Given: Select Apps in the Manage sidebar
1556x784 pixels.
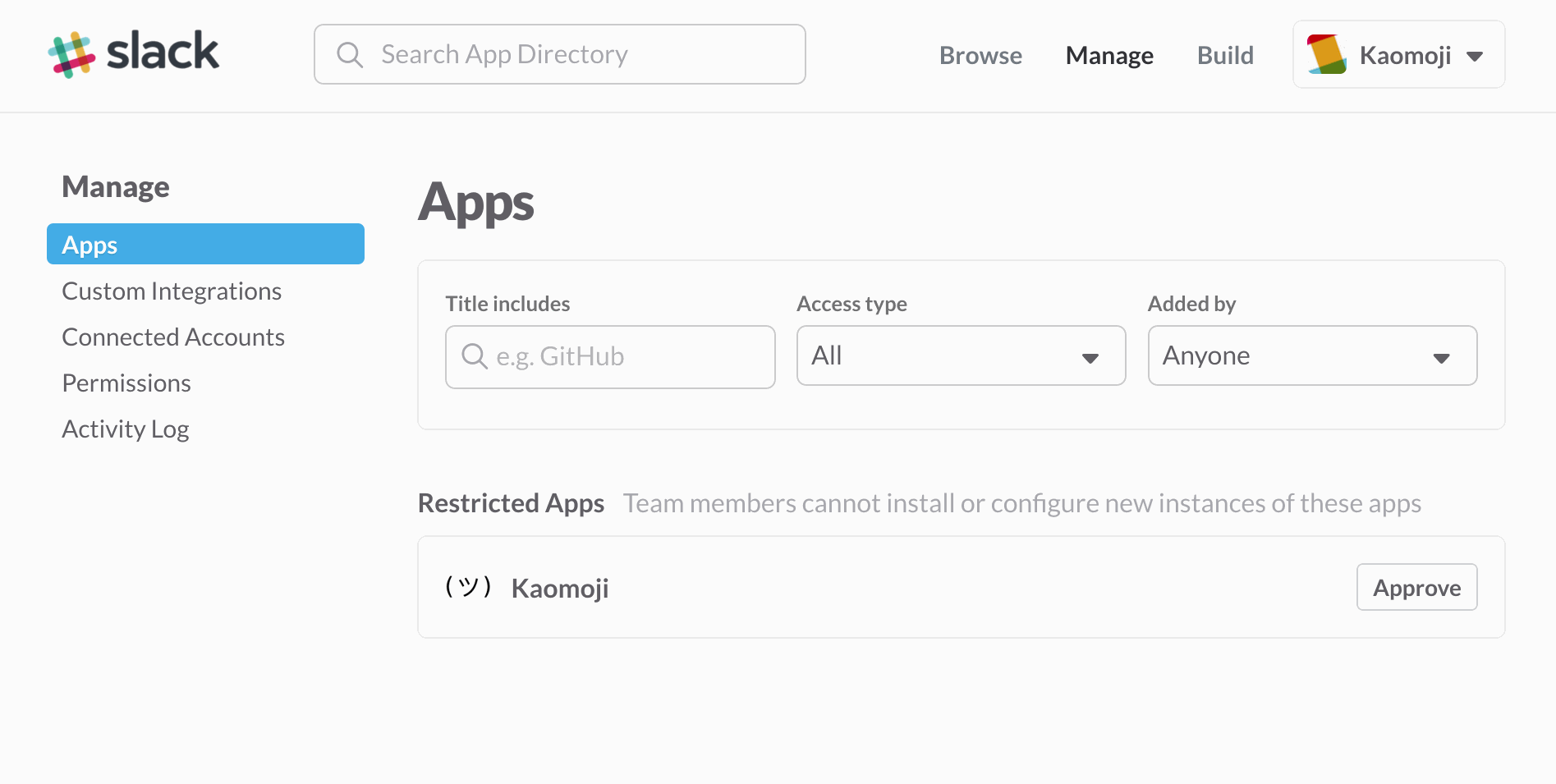Looking at the screenshot, I should pyautogui.click(x=205, y=244).
